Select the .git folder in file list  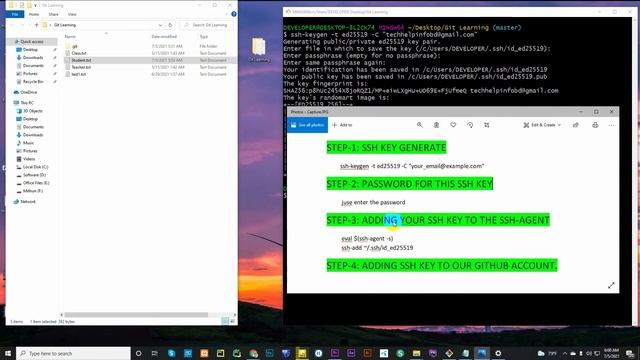coord(75,46)
